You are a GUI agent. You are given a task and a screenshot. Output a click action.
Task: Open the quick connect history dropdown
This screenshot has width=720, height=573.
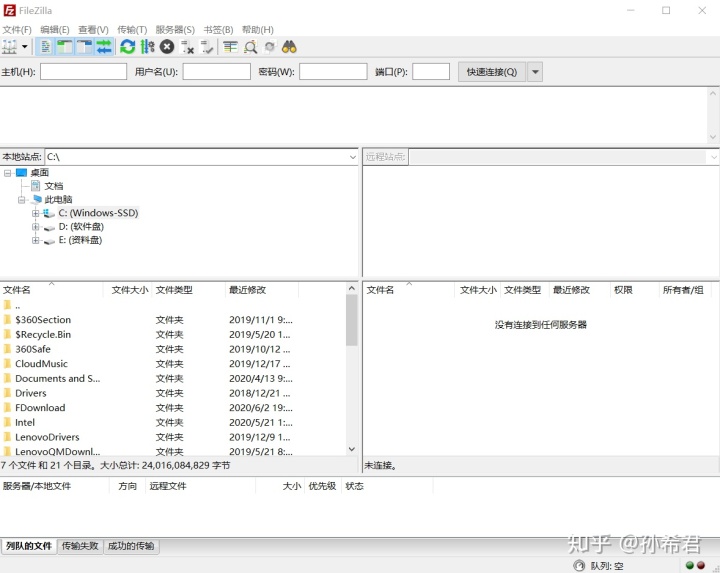535,72
